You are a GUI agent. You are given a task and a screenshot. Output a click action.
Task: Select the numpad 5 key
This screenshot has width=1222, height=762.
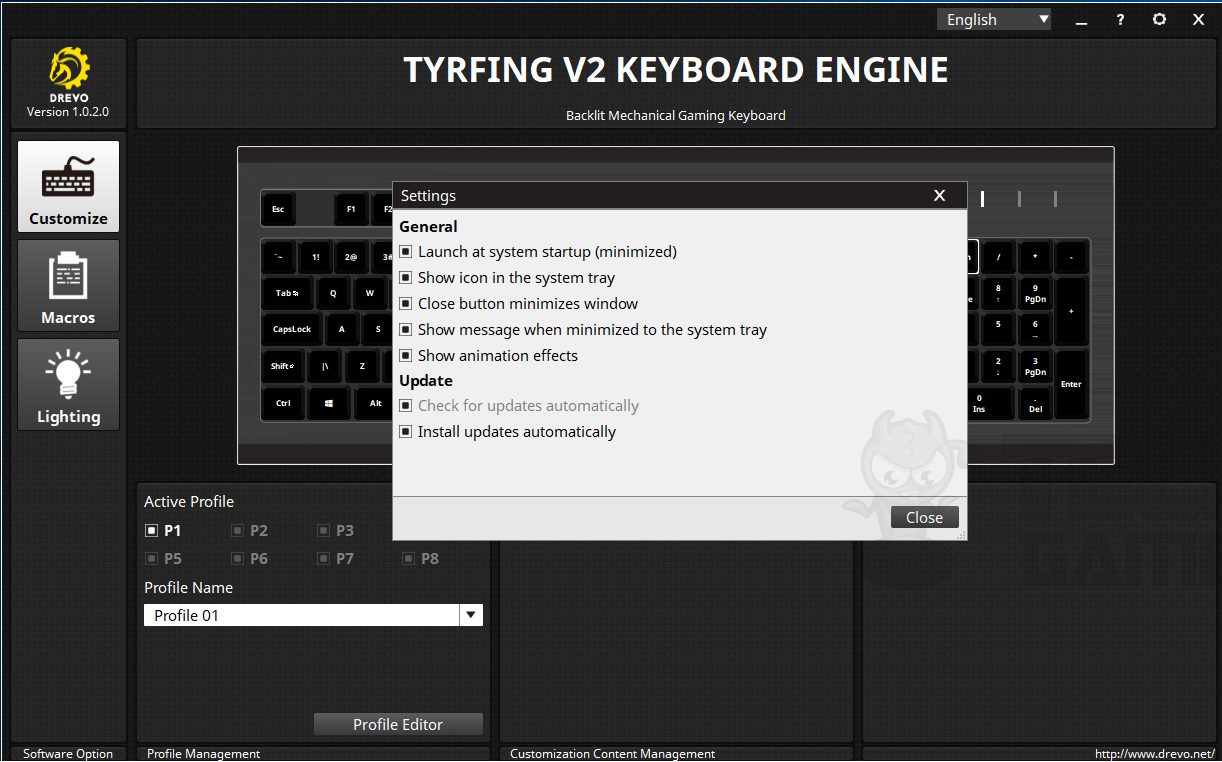998,329
